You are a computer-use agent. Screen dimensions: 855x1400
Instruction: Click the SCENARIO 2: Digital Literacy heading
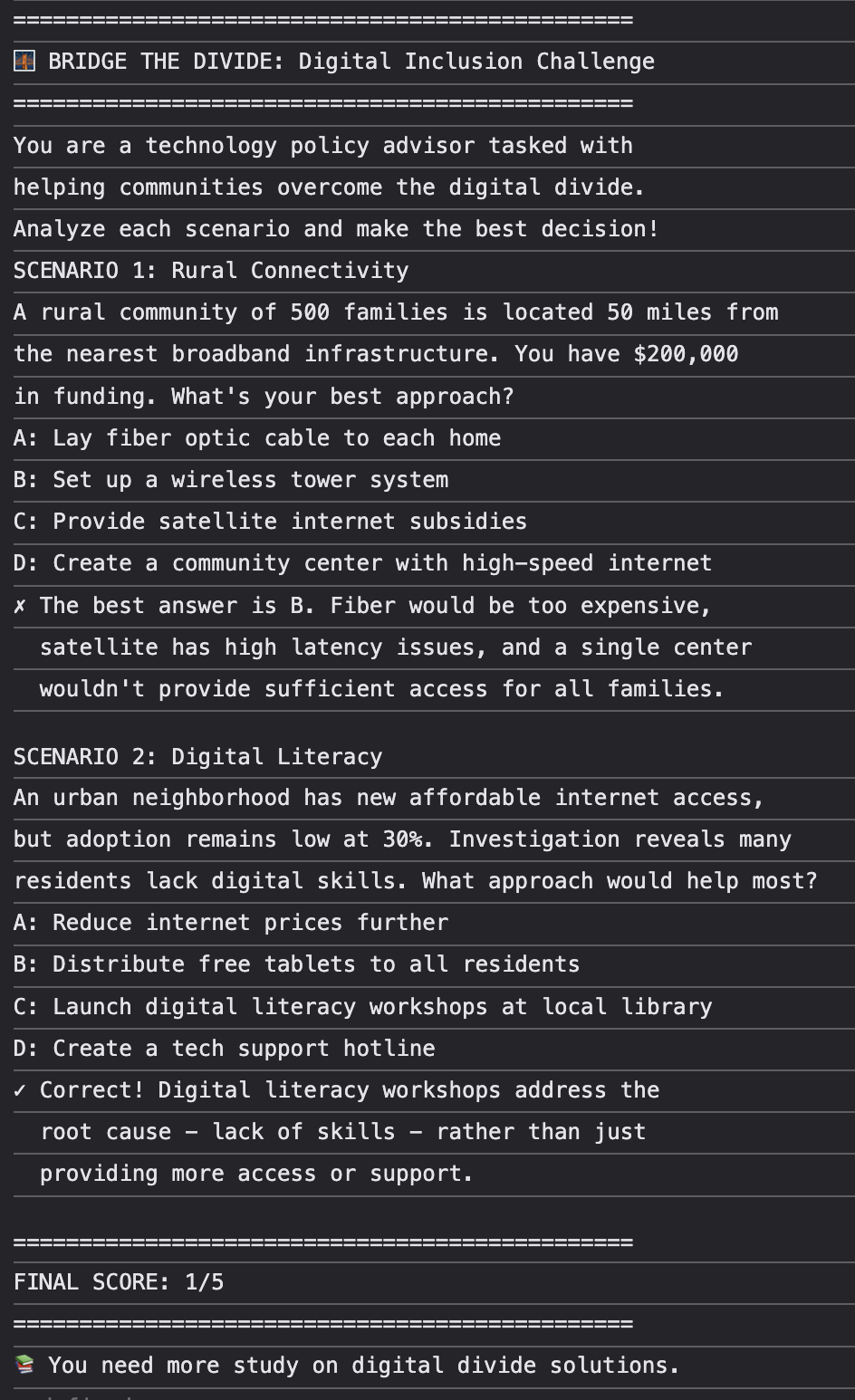(197, 757)
